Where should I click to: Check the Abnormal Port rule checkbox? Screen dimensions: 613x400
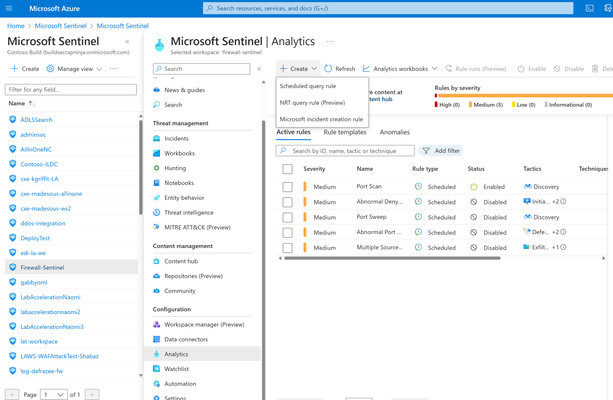coord(287,233)
